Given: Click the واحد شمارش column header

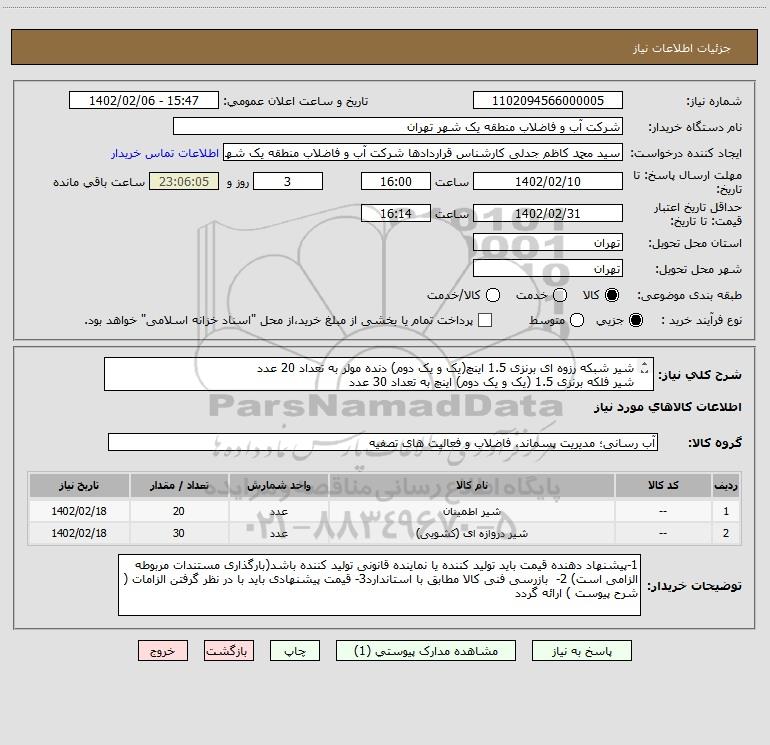Looking at the screenshot, I should (278, 485).
